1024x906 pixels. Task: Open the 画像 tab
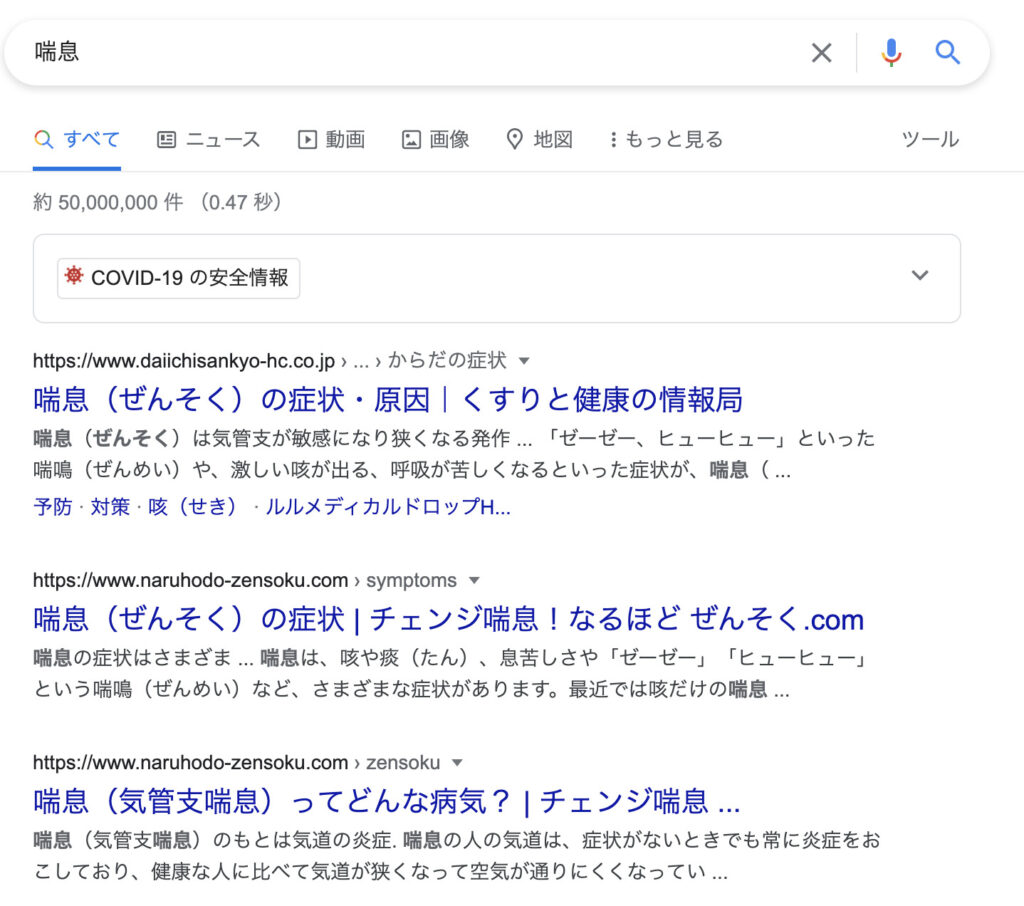(x=435, y=139)
